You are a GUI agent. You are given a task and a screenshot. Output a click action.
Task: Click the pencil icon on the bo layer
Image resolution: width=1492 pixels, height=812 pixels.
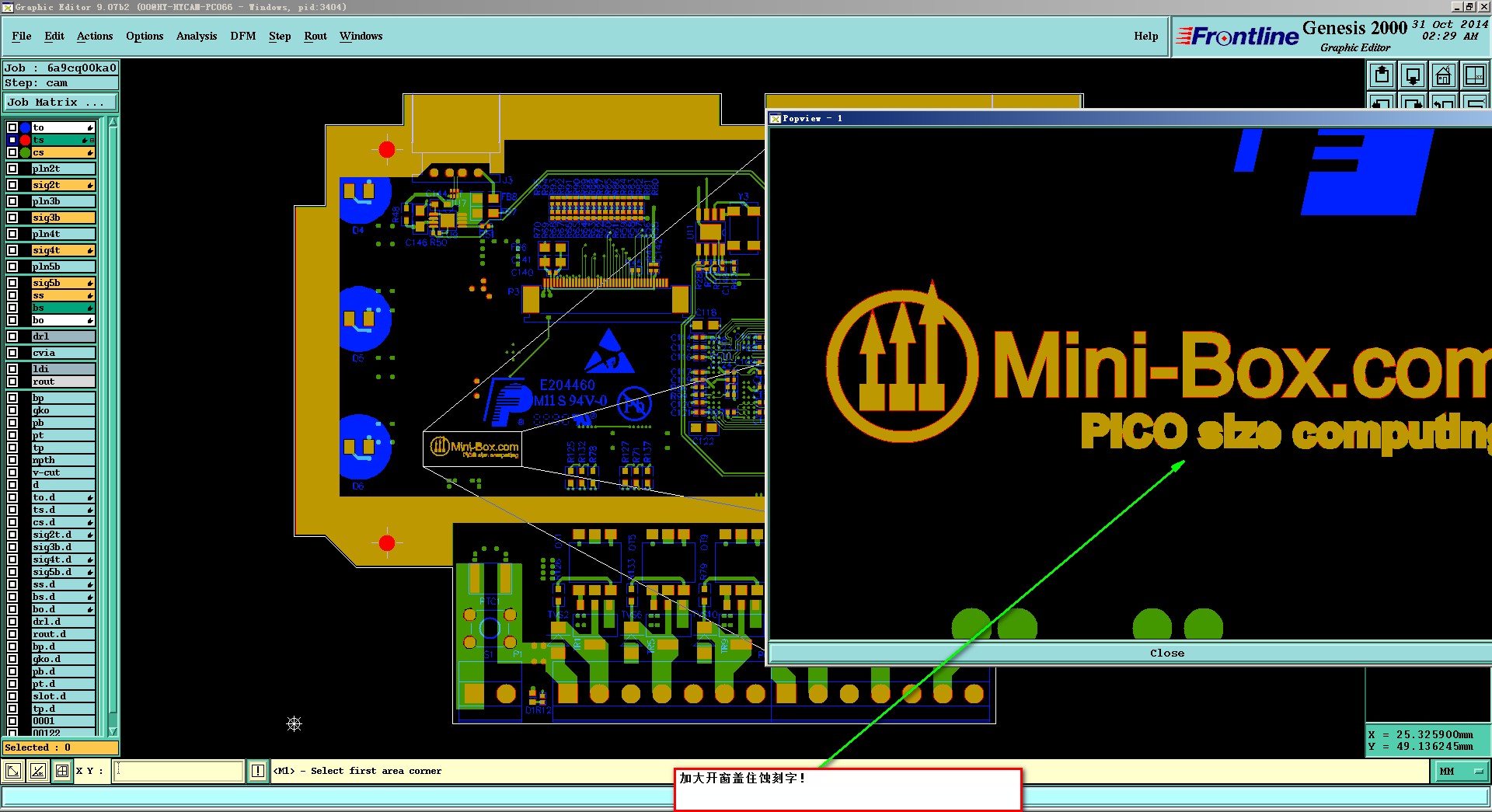(x=90, y=320)
